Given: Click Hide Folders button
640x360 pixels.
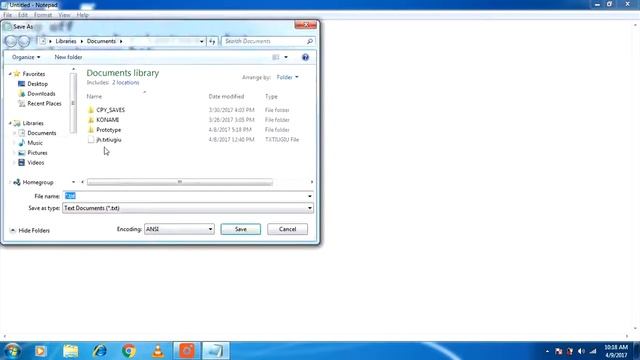Looking at the screenshot, I should tap(30, 231).
